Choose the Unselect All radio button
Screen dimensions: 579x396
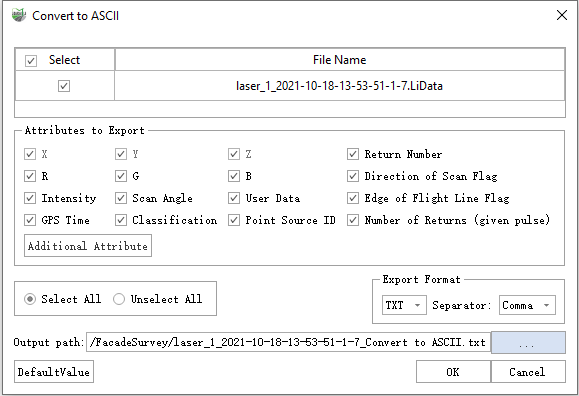tap(119, 299)
